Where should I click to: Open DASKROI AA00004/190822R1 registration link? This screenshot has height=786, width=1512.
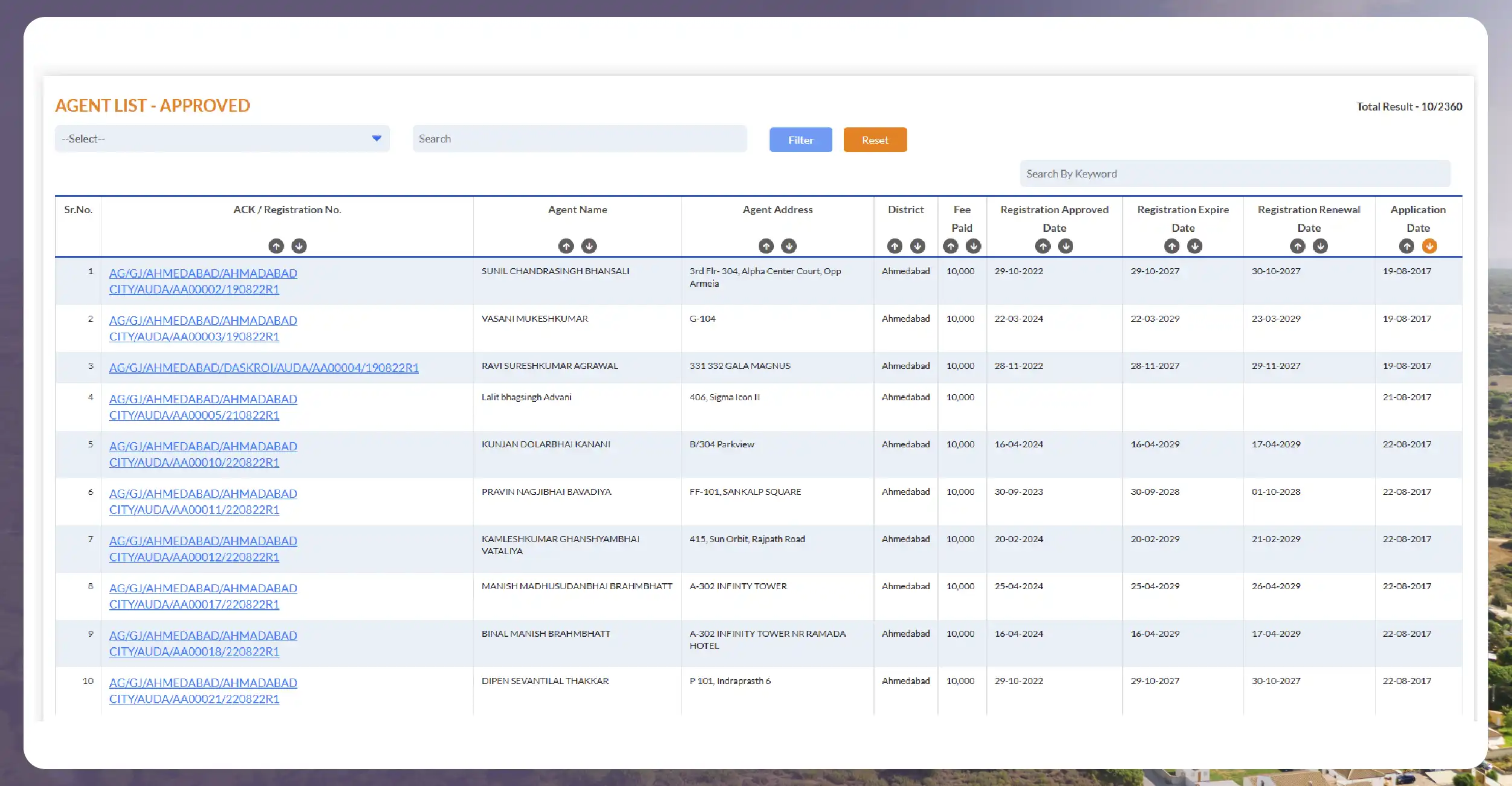tap(263, 368)
